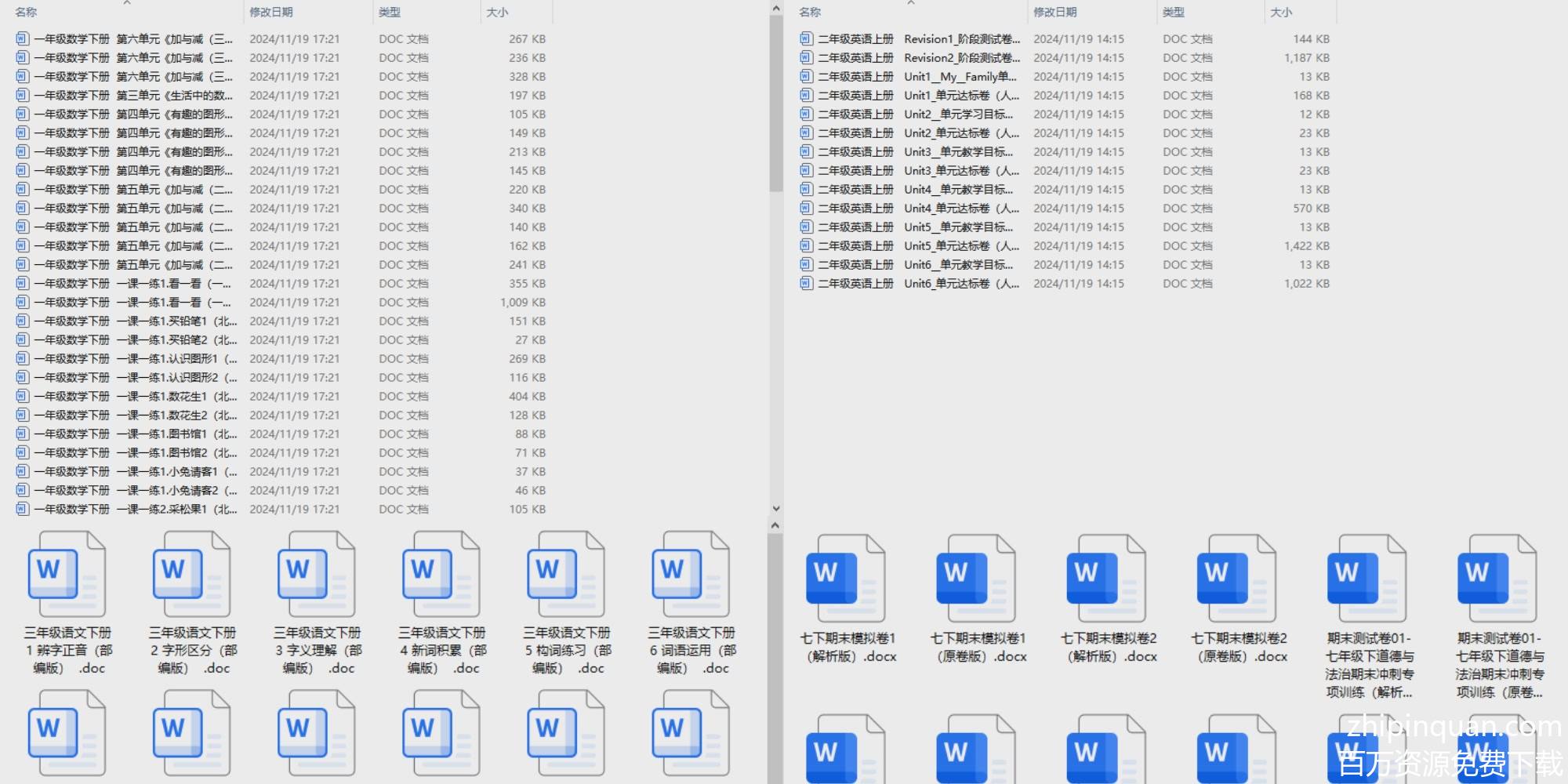1568x784 pixels.
Task: Click the date cell in Unit1__My__Family row
Action: pyautogui.click(x=1079, y=76)
